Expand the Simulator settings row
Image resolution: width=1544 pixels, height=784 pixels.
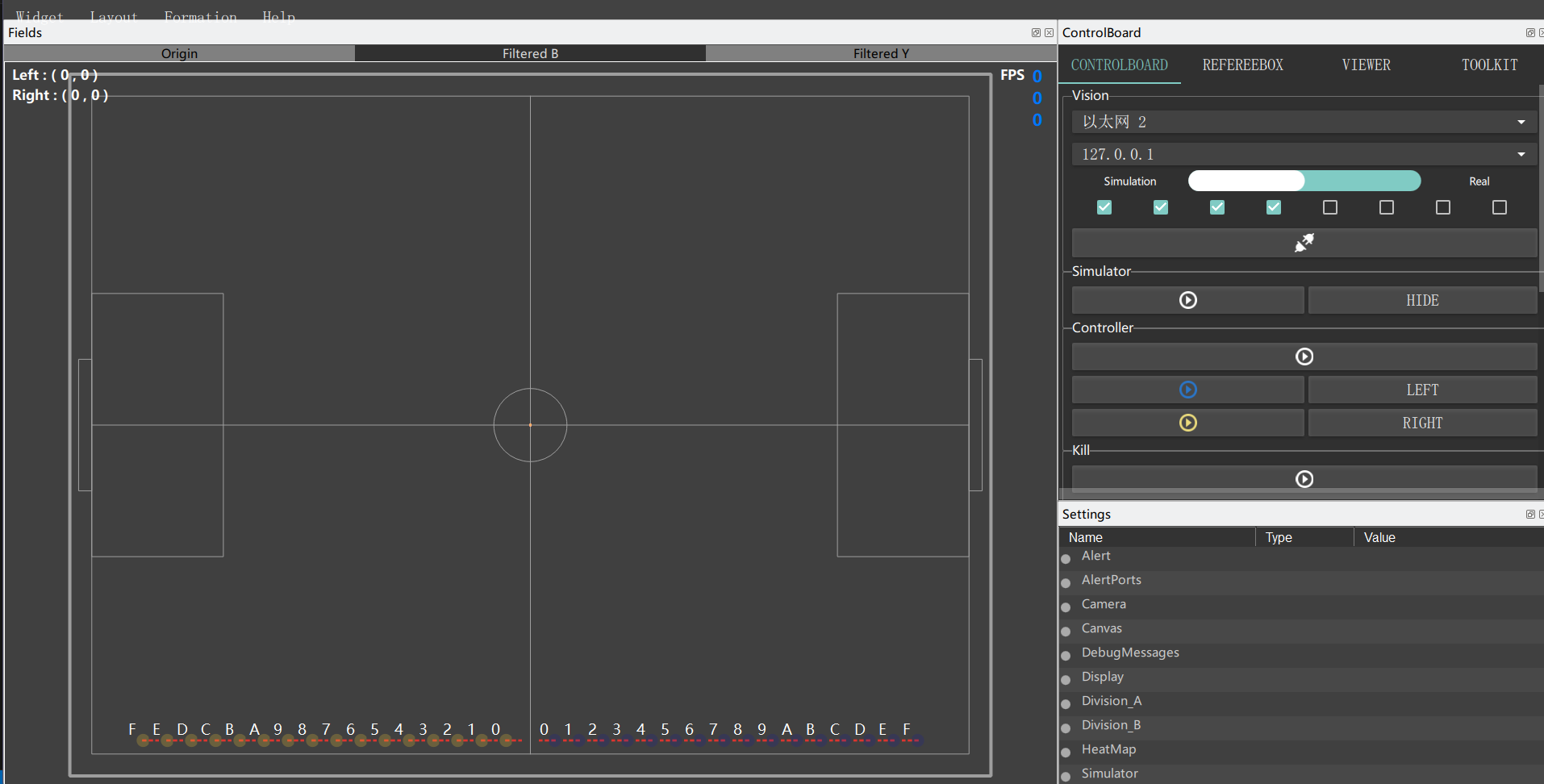click(x=1066, y=776)
